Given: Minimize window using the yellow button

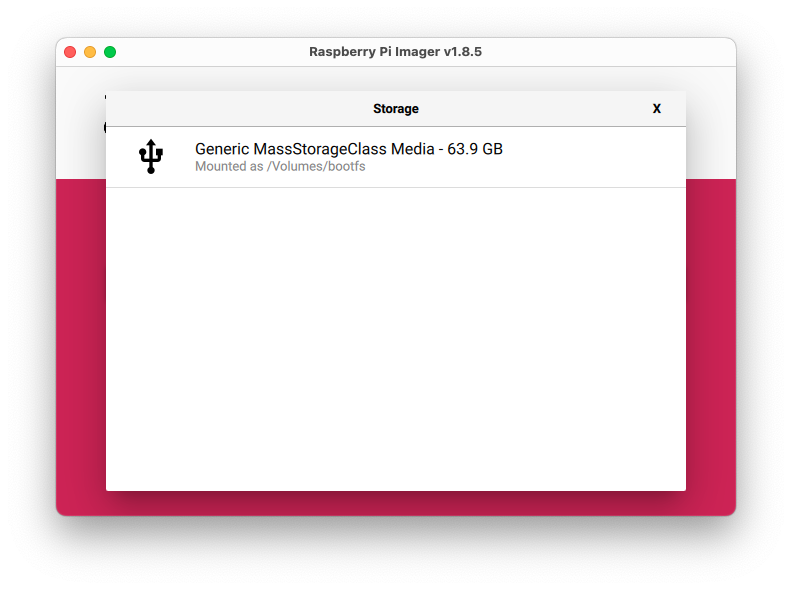Looking at the screenshot, I should click(x=90, y=52).
